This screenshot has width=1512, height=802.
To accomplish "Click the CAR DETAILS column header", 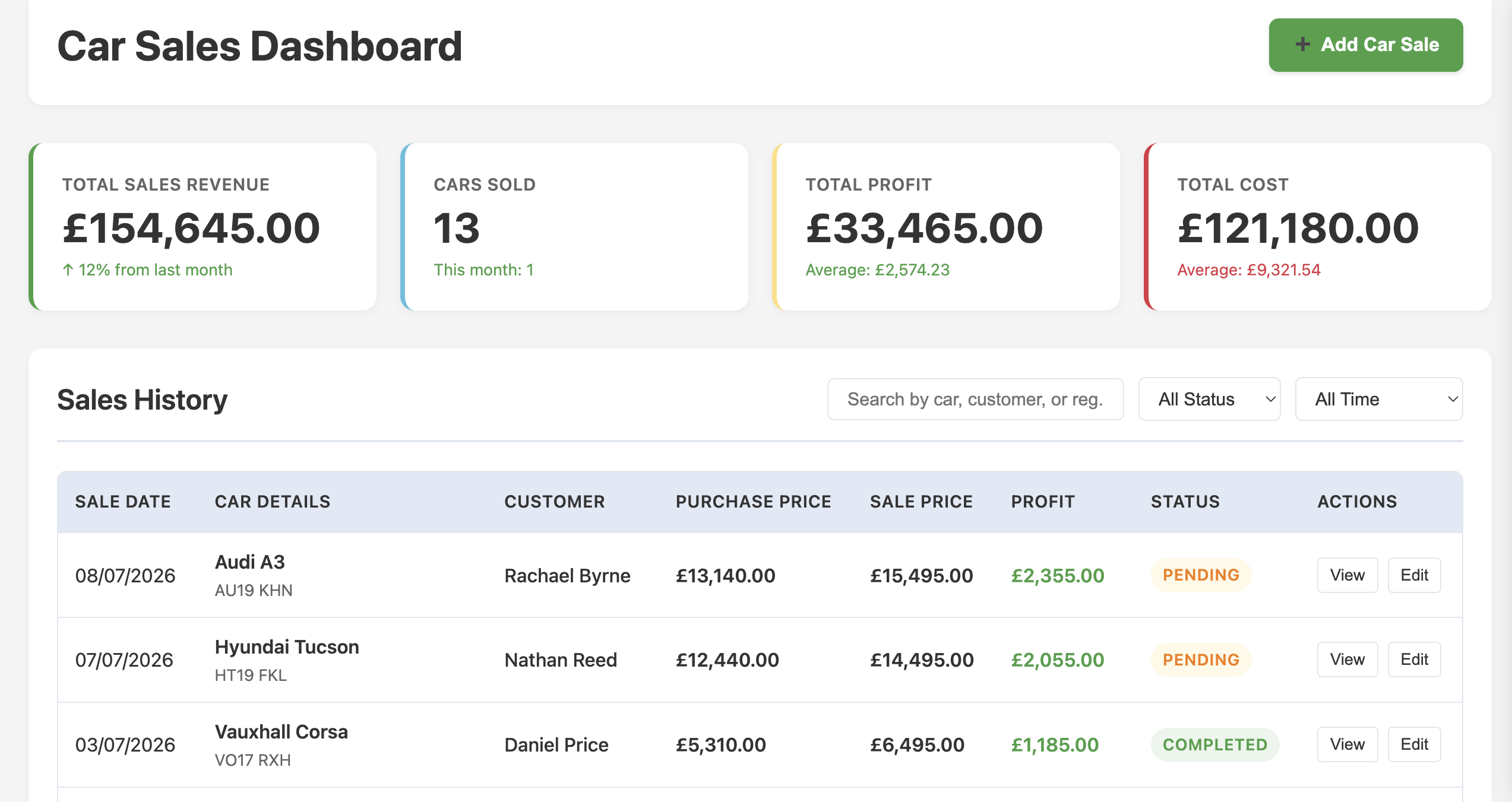I will click(273, 502).
